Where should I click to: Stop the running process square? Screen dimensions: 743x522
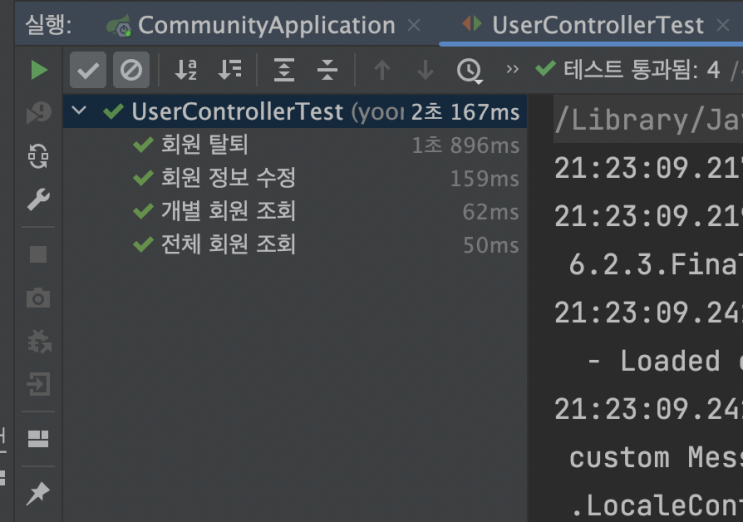38,254
